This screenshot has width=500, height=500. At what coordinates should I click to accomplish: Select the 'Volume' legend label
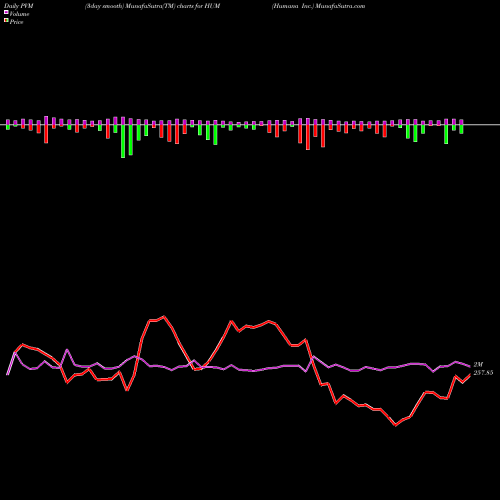pyautogui.click(x=19, y=14)
